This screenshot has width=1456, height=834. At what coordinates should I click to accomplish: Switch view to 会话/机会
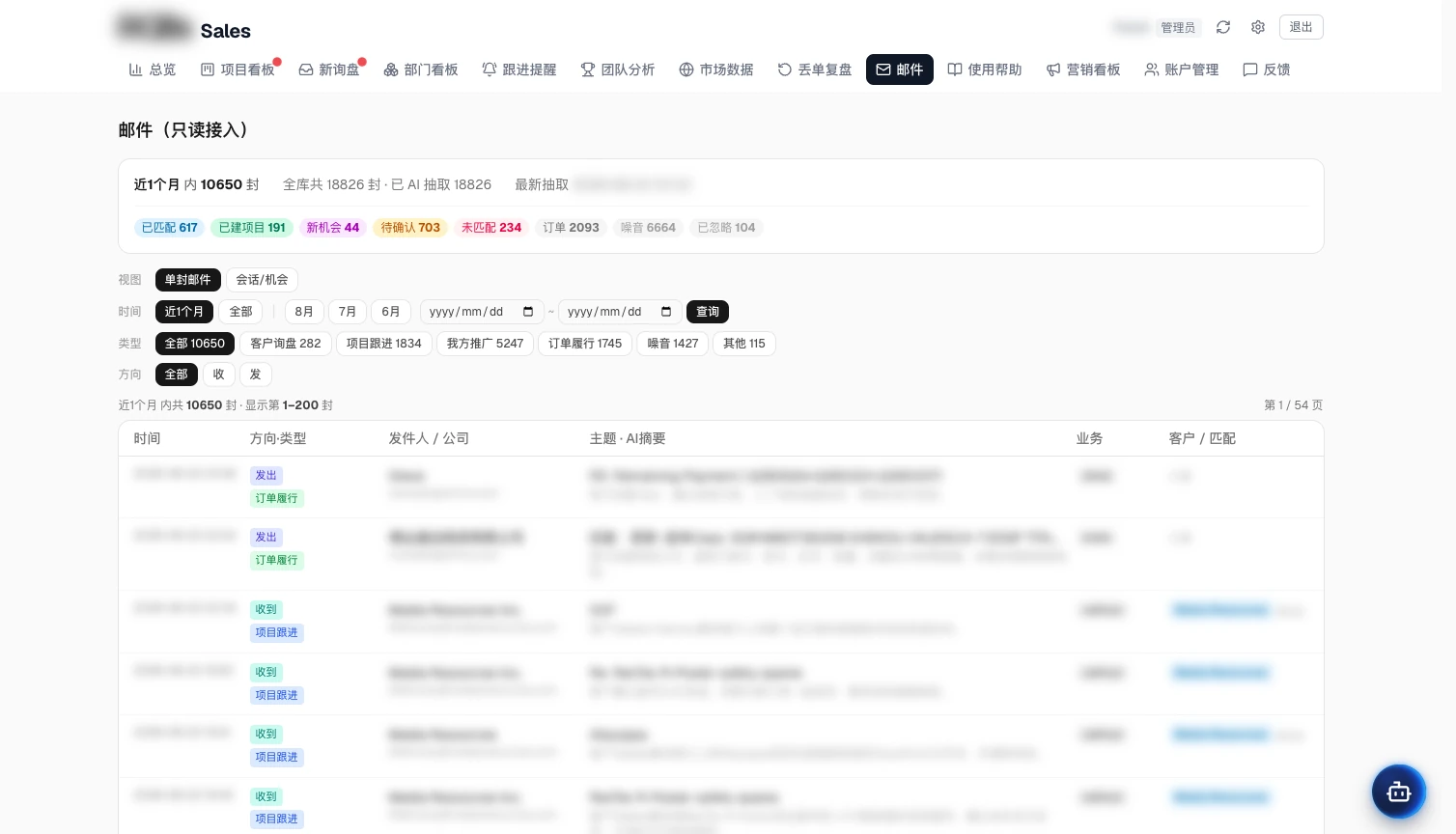point(263,280)
